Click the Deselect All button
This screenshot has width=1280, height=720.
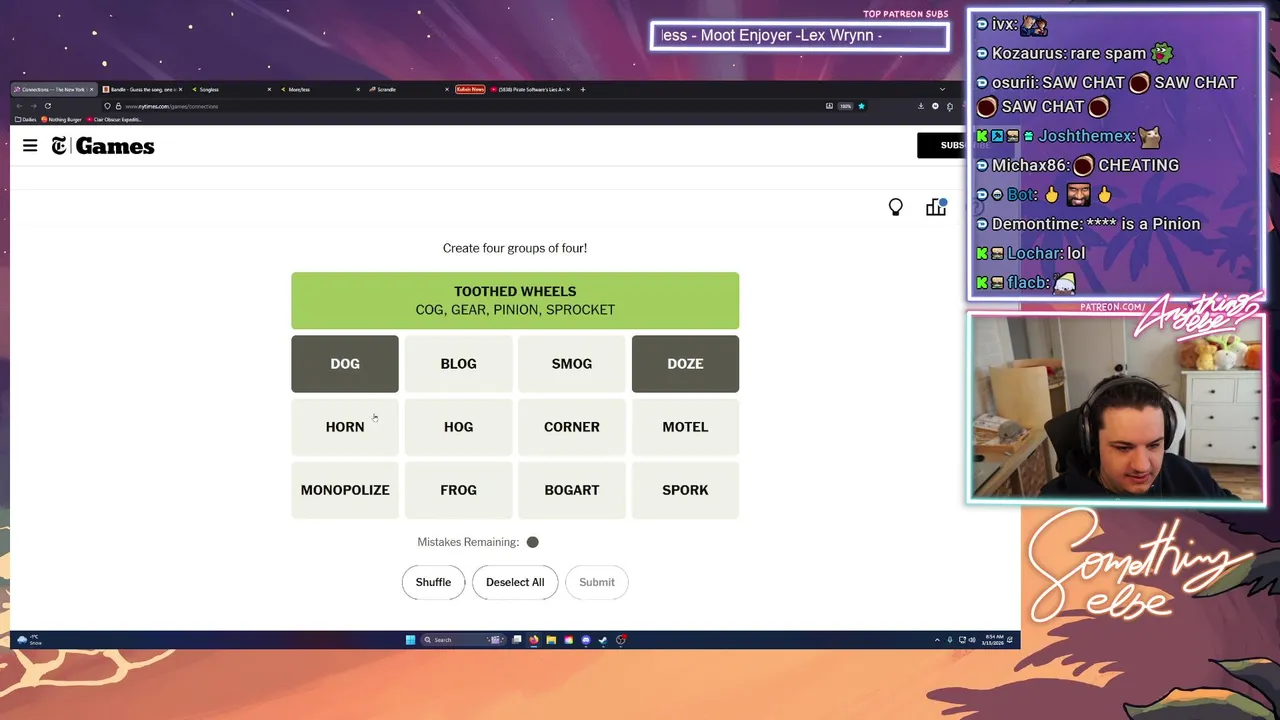pos(515,582)
